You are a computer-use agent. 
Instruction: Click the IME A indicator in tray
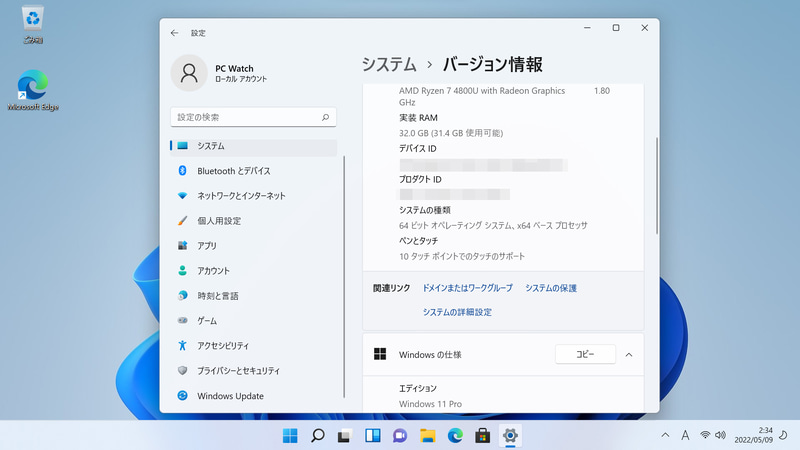click(x=685, y=435)
